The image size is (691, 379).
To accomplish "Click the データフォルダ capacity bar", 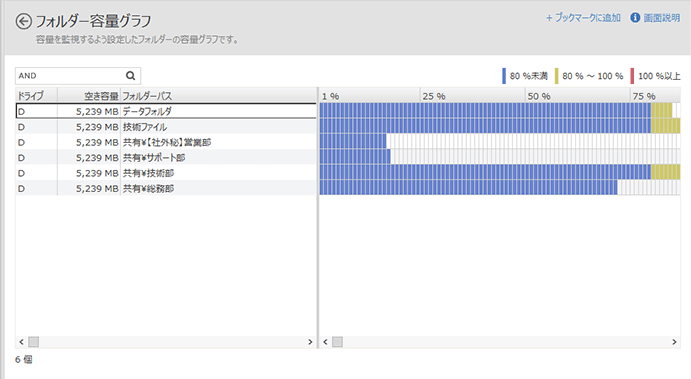I will click(x=496, y=111).
